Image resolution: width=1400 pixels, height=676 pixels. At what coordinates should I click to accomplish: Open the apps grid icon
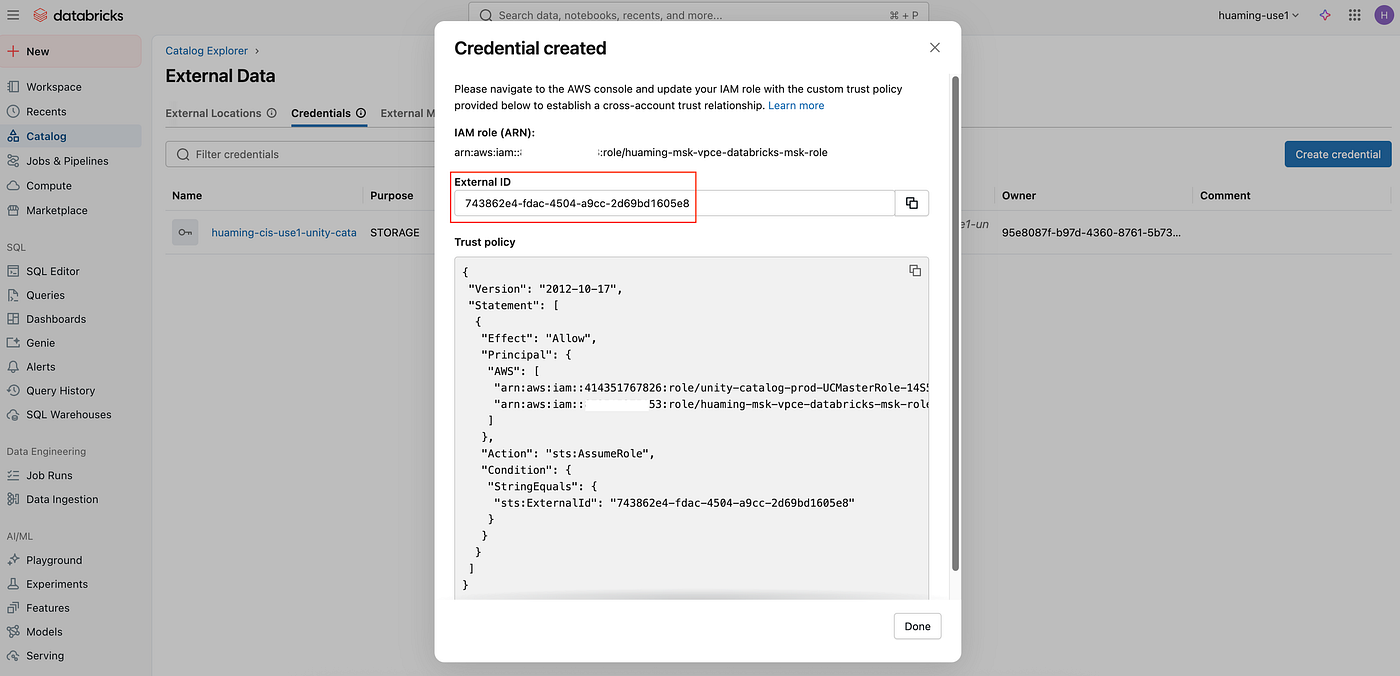[x=1355, y=15]
